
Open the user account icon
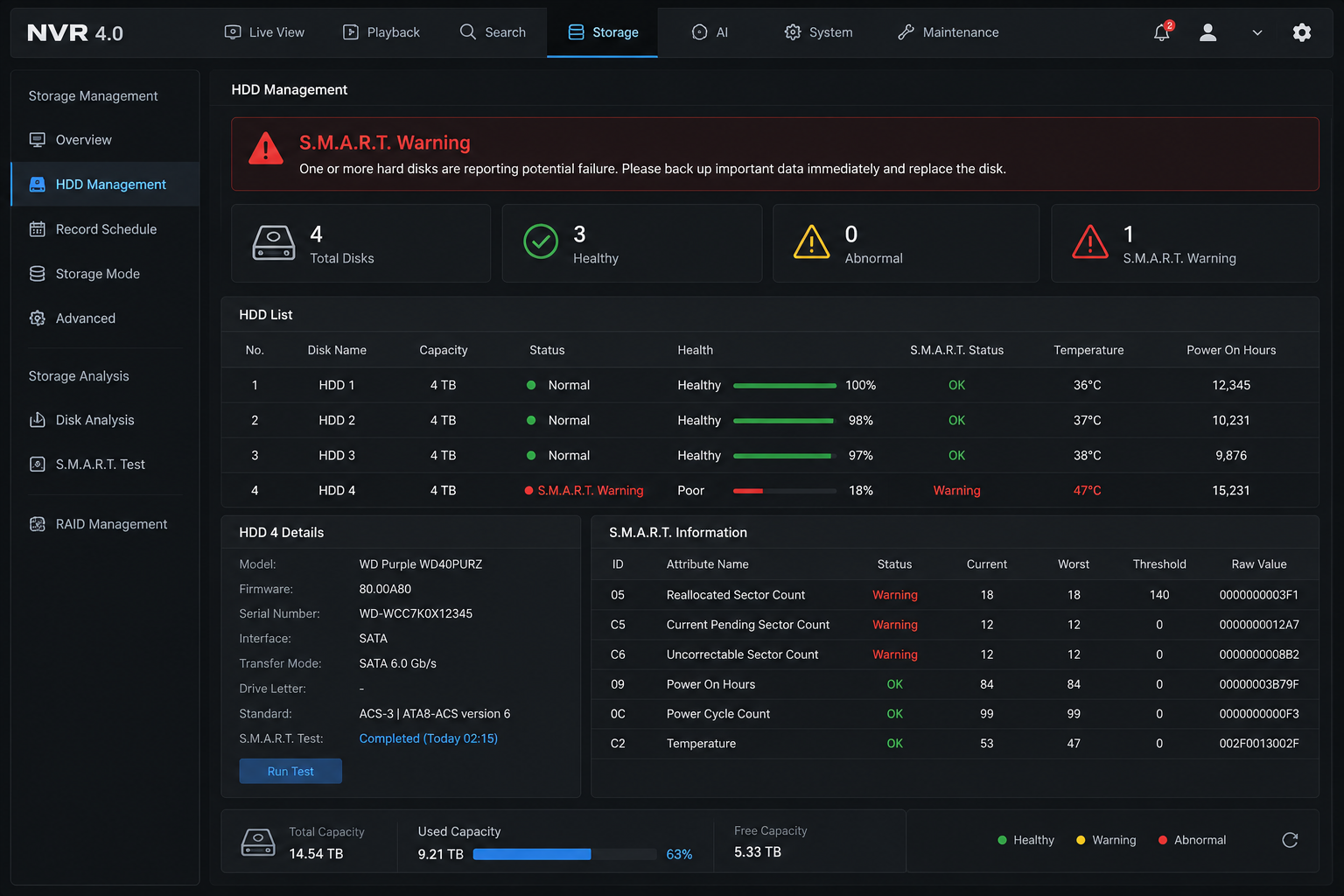[x=1207, y=32]
